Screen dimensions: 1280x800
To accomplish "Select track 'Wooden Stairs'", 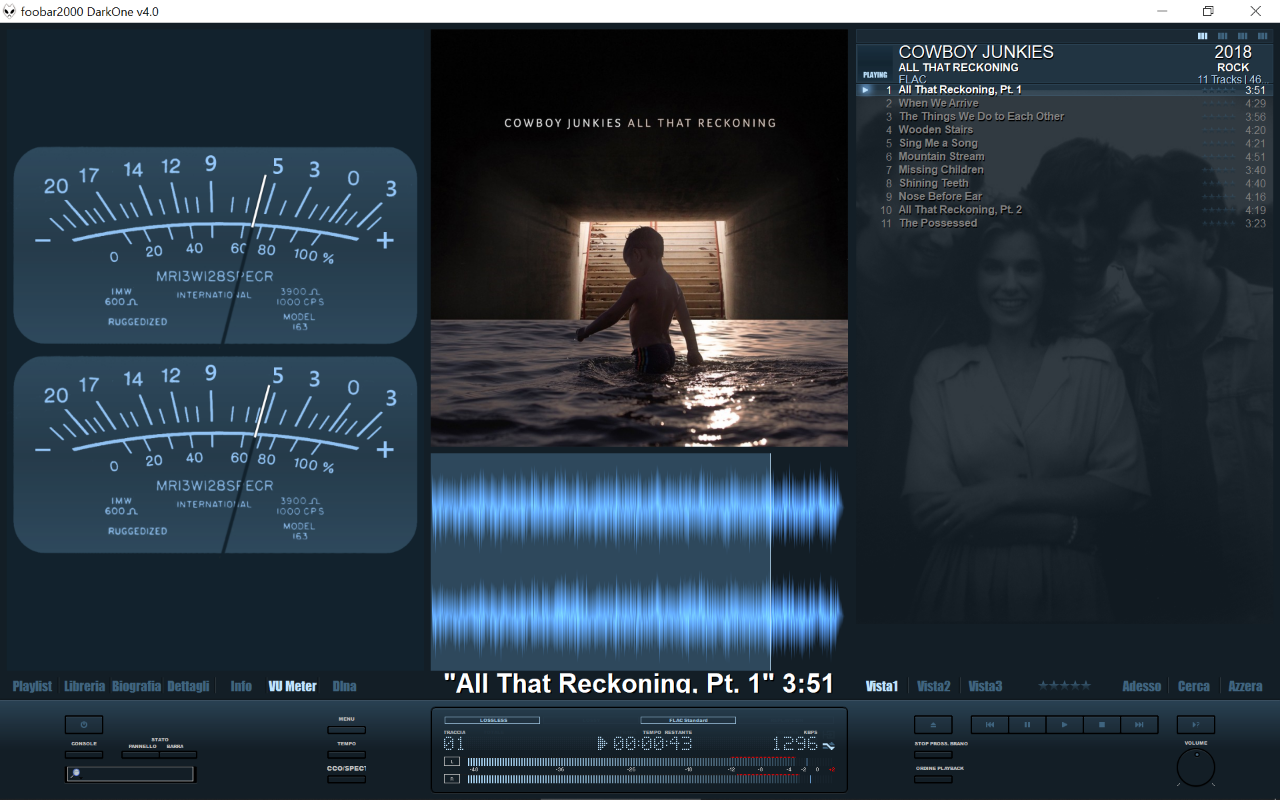I will tap(1063, 130).
